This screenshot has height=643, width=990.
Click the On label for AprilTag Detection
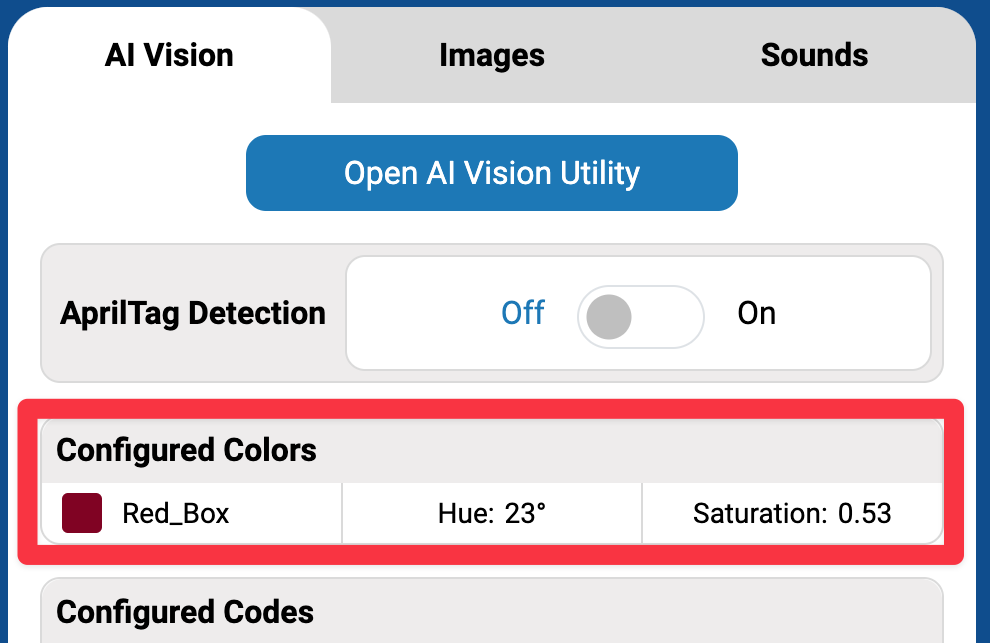756,313
